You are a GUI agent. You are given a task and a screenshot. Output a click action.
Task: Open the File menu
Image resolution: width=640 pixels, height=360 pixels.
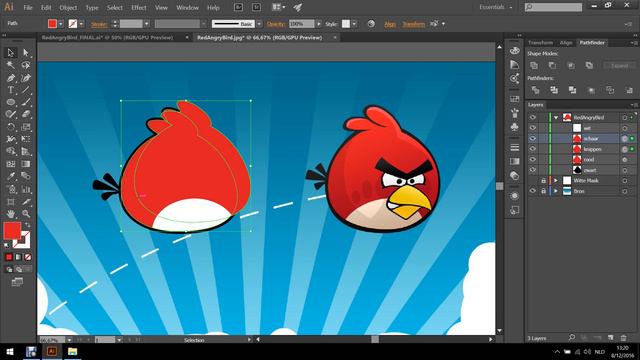(28, 7)
